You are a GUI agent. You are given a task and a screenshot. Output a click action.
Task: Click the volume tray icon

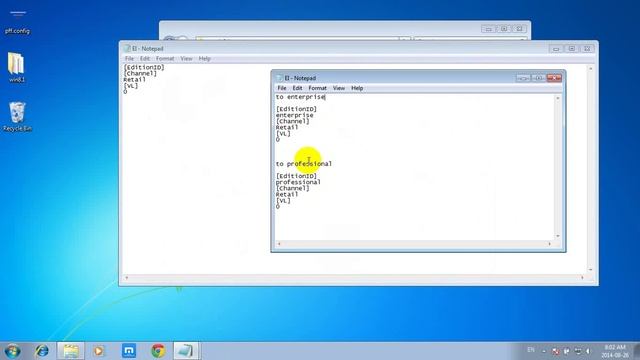(x=588, y=351)
